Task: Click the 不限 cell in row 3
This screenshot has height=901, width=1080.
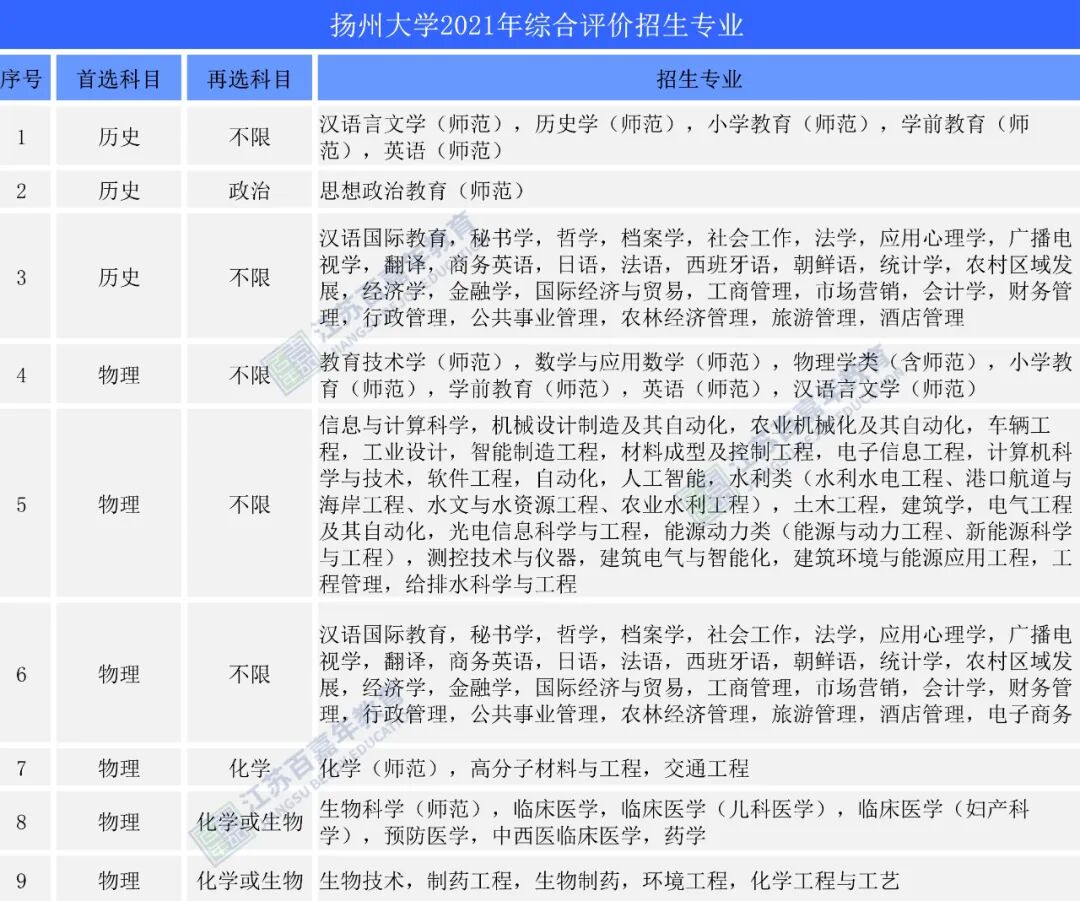Action: pos(248,278)
